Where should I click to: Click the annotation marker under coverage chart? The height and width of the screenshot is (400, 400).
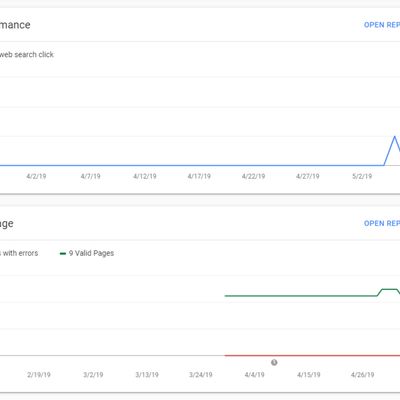tap(274, 362)
